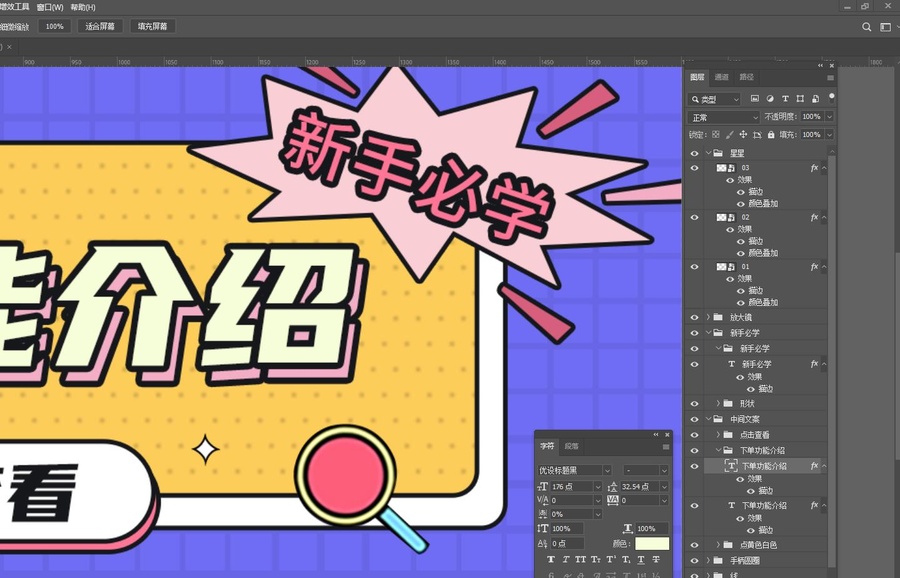Open the font size dropdown beside 176 点
This screenshot has width=900, height=578.
coord(598,487)
